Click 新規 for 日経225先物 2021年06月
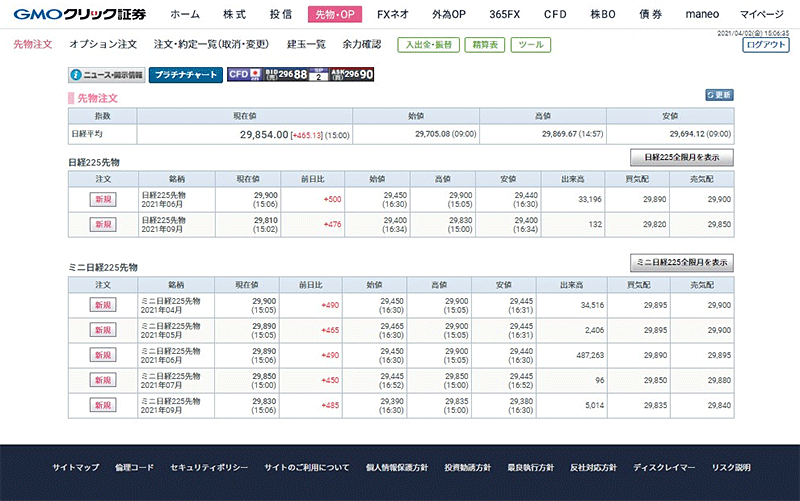The width and height of the screenshot is (800, 501). tap(103, 199)
